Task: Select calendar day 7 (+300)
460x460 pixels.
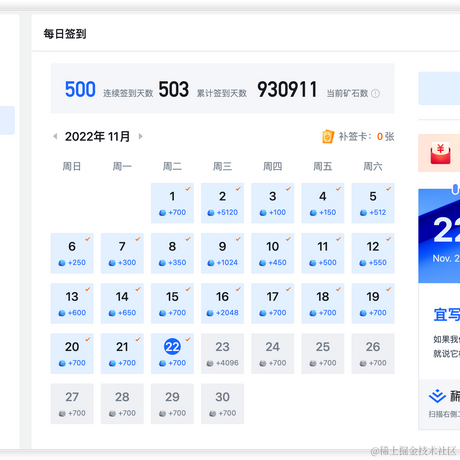Action: tap(122, 253)
